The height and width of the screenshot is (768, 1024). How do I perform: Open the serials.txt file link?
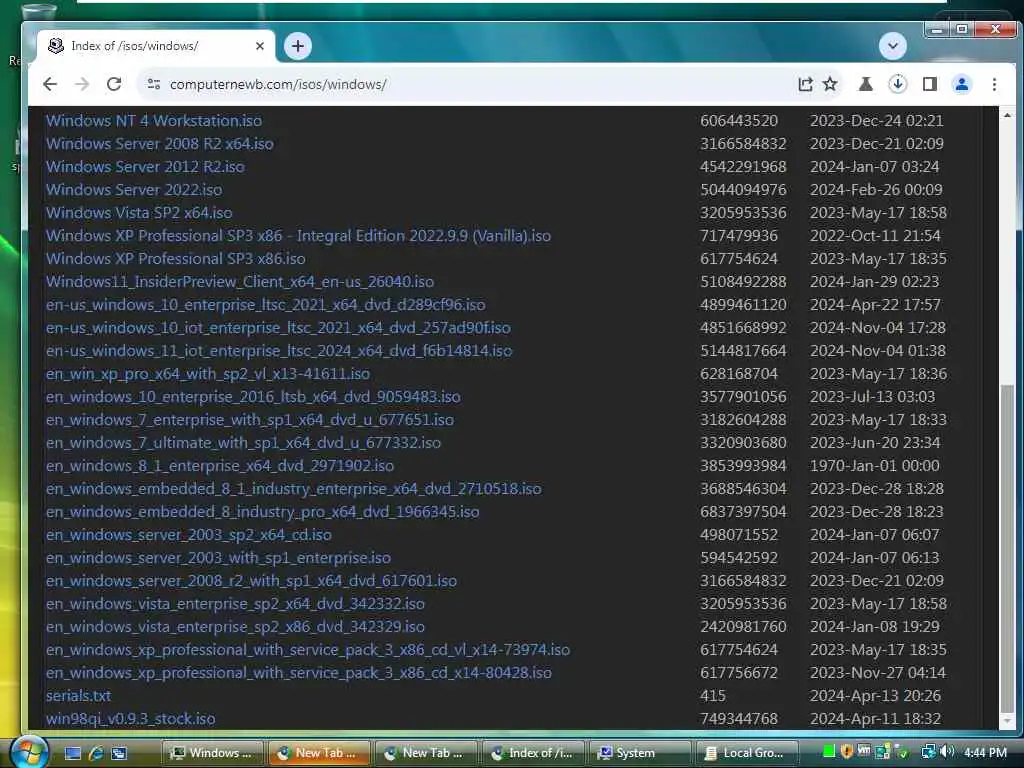tap(78, 696)
